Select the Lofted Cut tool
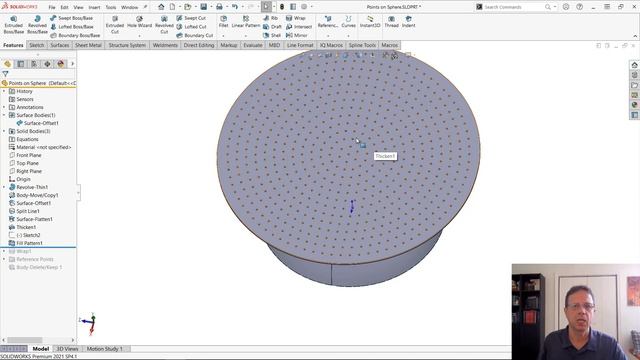 191,27
